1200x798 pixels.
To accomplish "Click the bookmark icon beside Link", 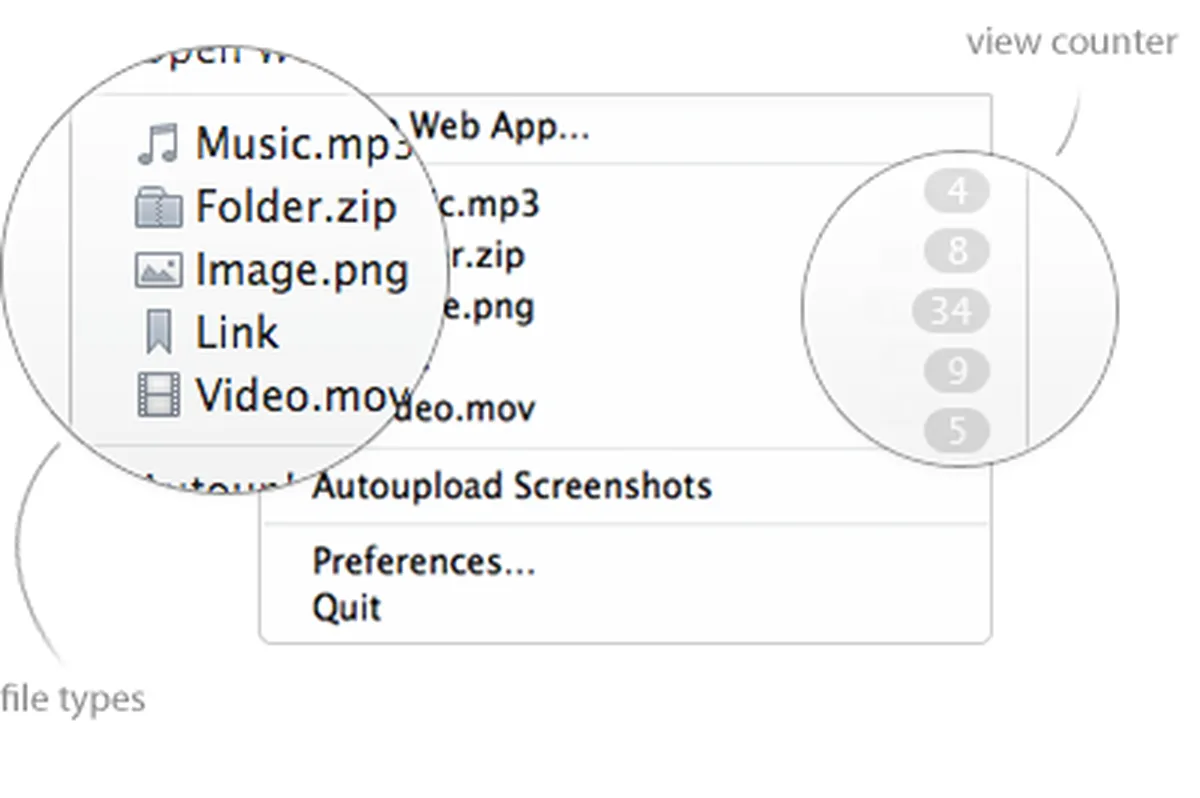I will click(158, 333).
